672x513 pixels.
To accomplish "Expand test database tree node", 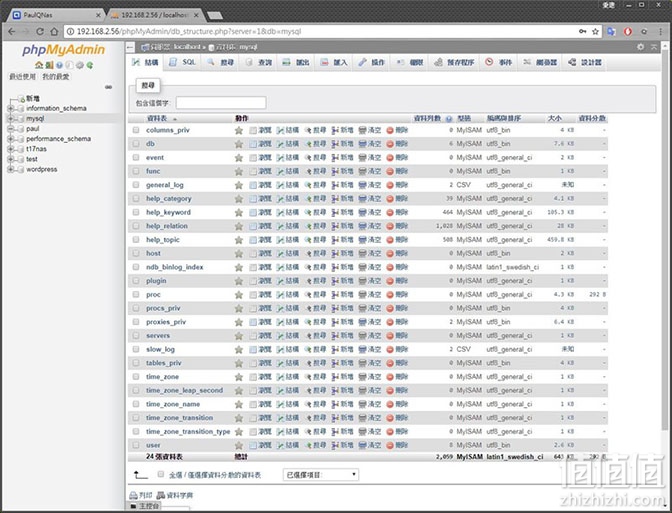I will (10, 159).
